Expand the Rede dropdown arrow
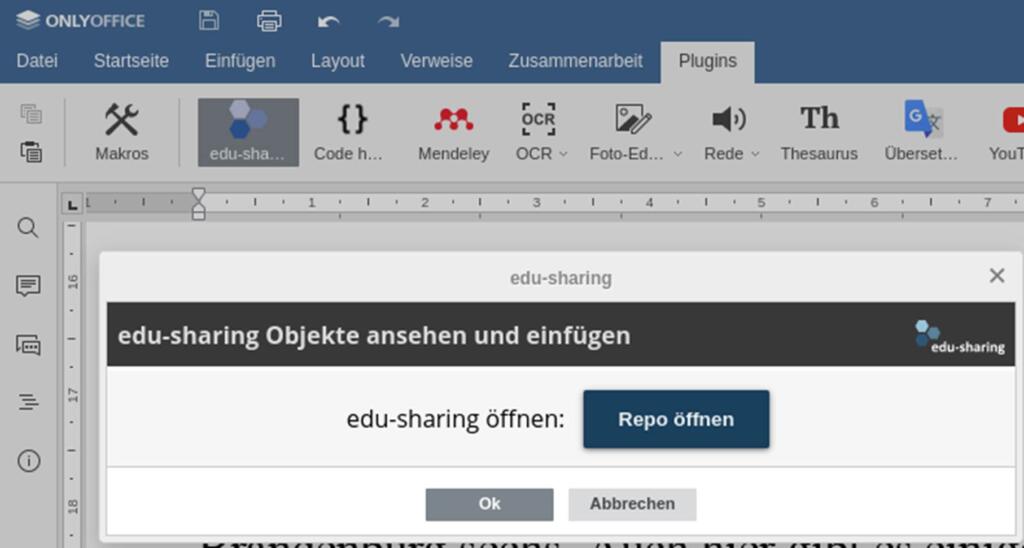 point(755,154)
